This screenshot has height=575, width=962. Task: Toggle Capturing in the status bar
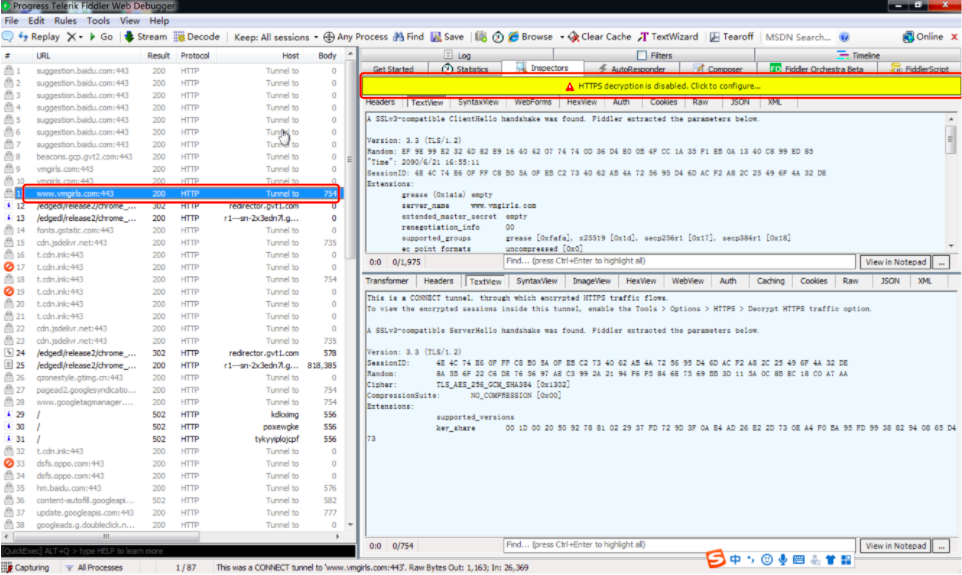pyautogui.click(x=26, y=568)
